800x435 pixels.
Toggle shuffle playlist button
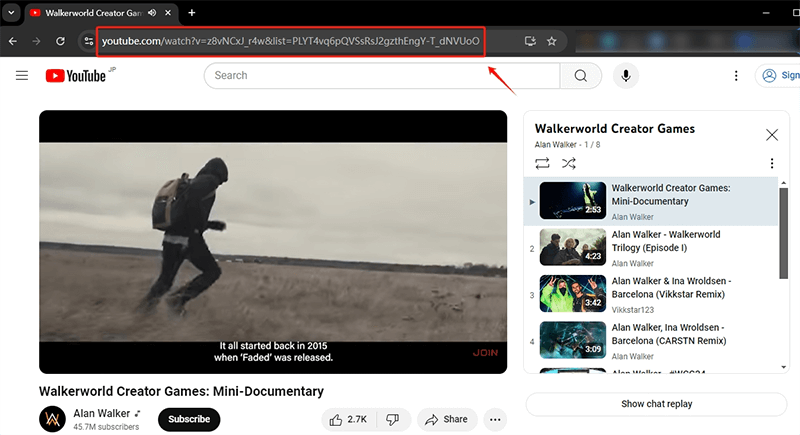point(569,163)
